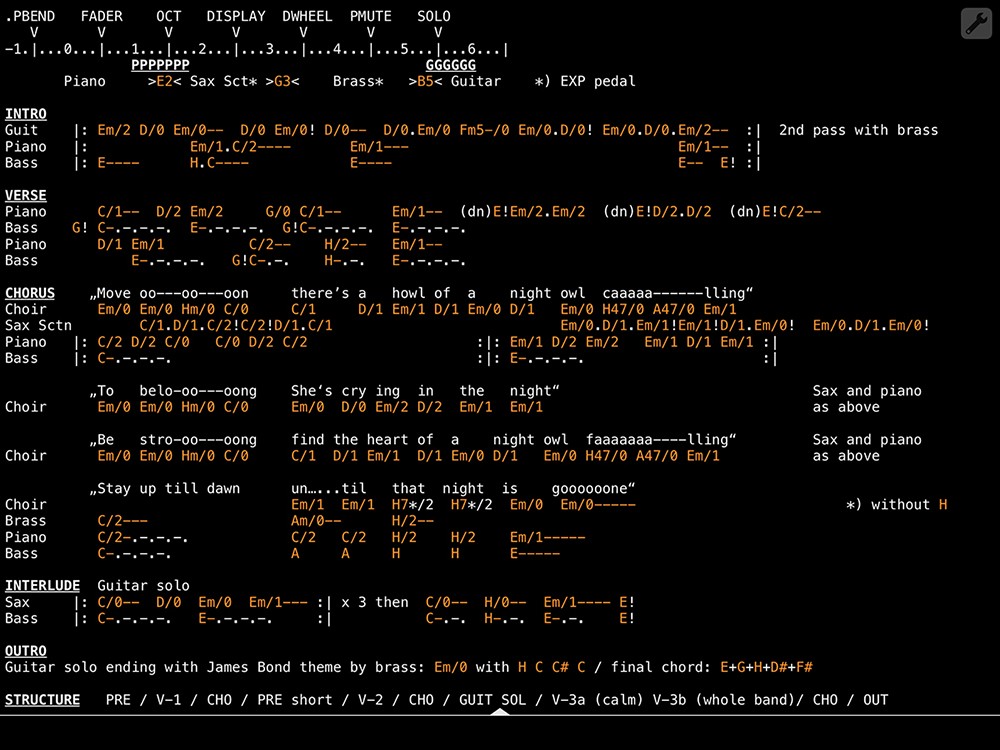1000x750 pixels.
Task: Click the arrow marker below PMUTE
Action: (370, 32)
